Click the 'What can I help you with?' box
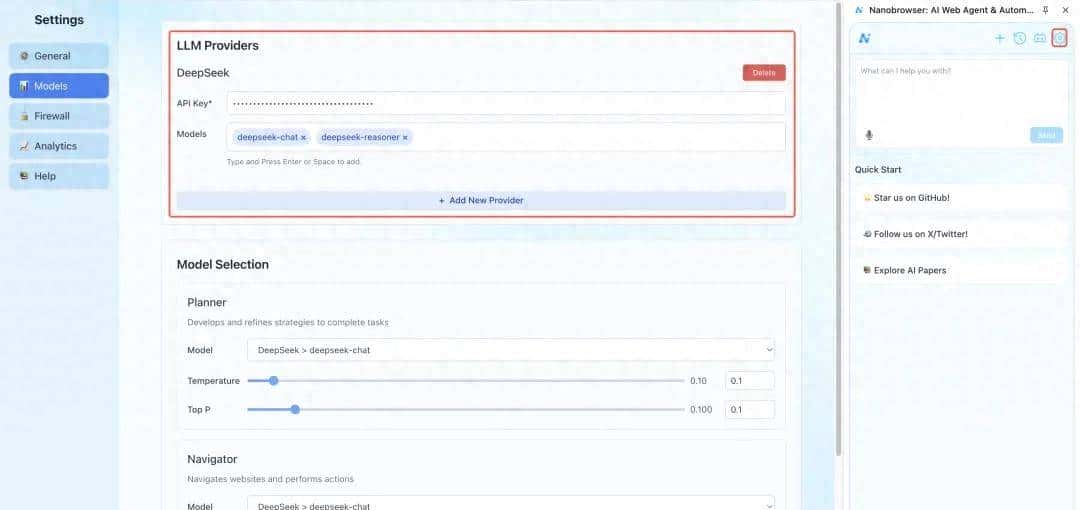Image resolution: width=1080 pixels, height=510 pixels. 961,93
